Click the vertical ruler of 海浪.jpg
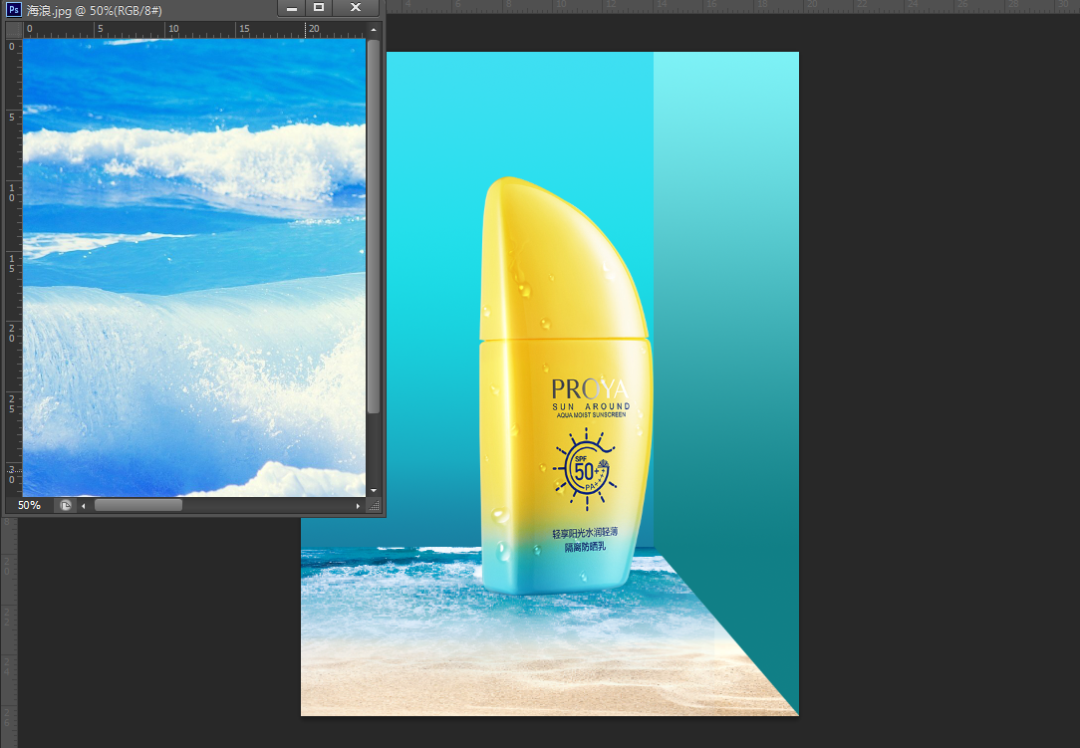The width and height of the screenshot is (1080, 748). click(x=14, y=267)
